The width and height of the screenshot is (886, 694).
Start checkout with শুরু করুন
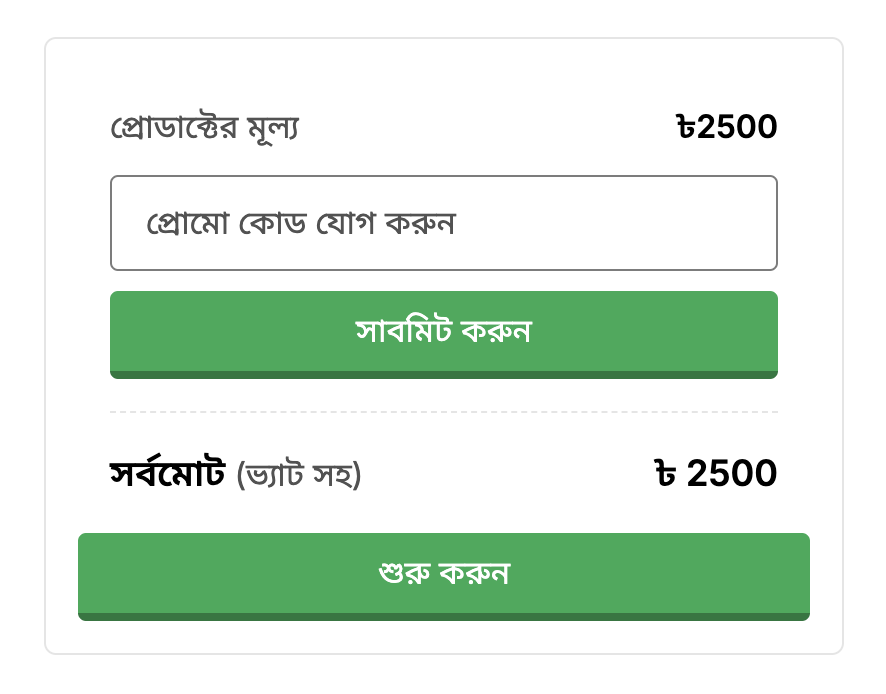[x=443, y=575]
